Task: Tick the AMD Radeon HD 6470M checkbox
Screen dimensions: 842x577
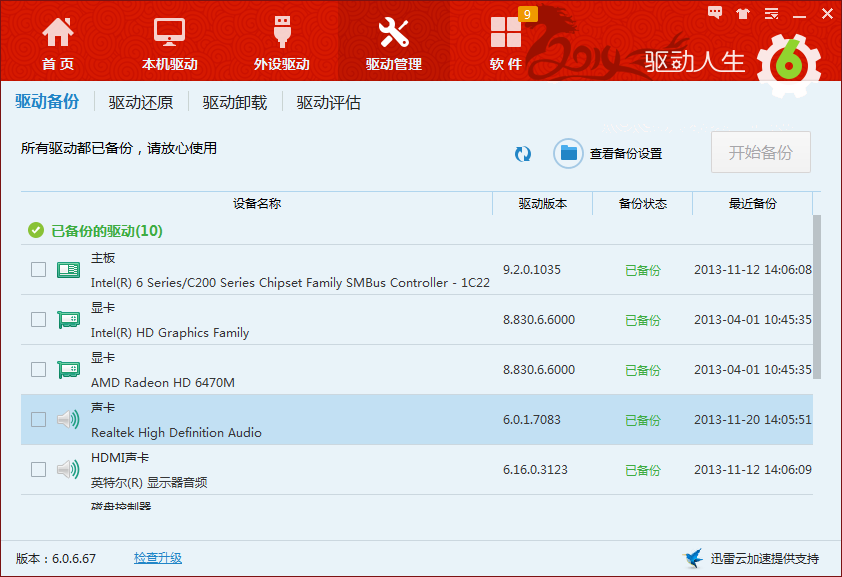Action: coord(38,369)
